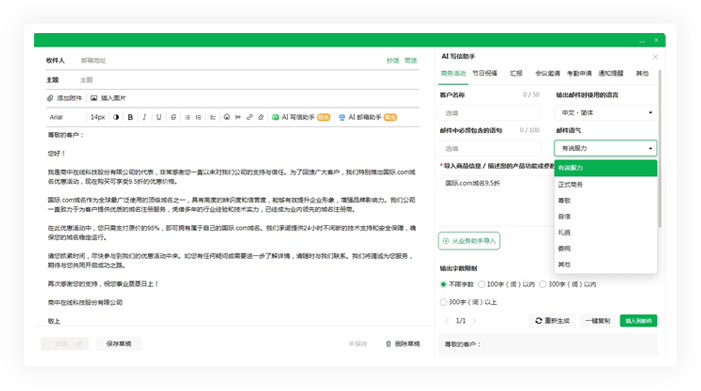Open the AI 写信助手 tool
Screen dimensions: 701x391
301,117
